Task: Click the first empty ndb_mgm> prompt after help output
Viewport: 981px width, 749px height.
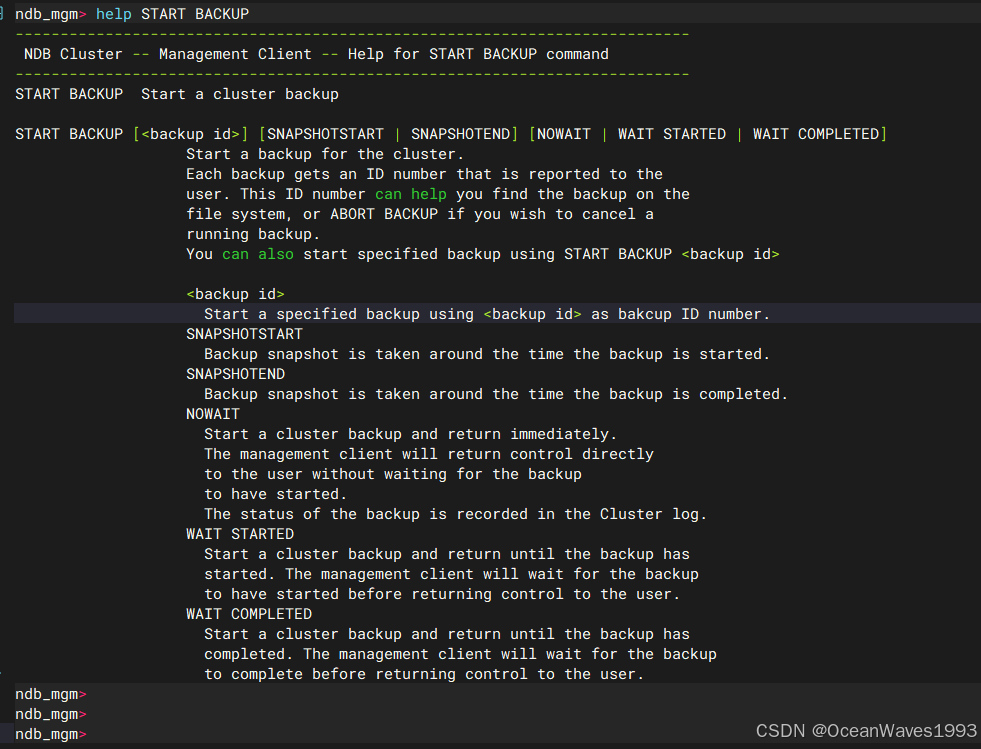Action: click(x=51, y=695)
